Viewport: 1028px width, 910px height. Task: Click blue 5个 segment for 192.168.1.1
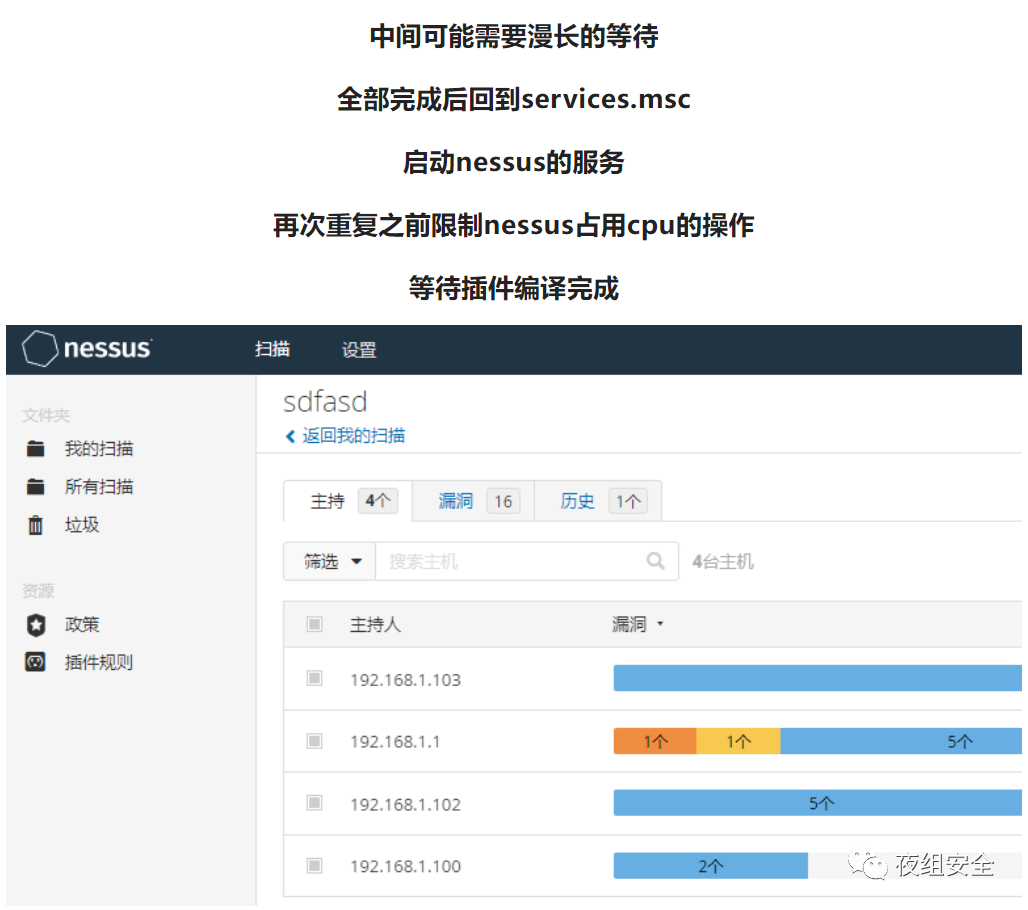[x=901, y=741]
